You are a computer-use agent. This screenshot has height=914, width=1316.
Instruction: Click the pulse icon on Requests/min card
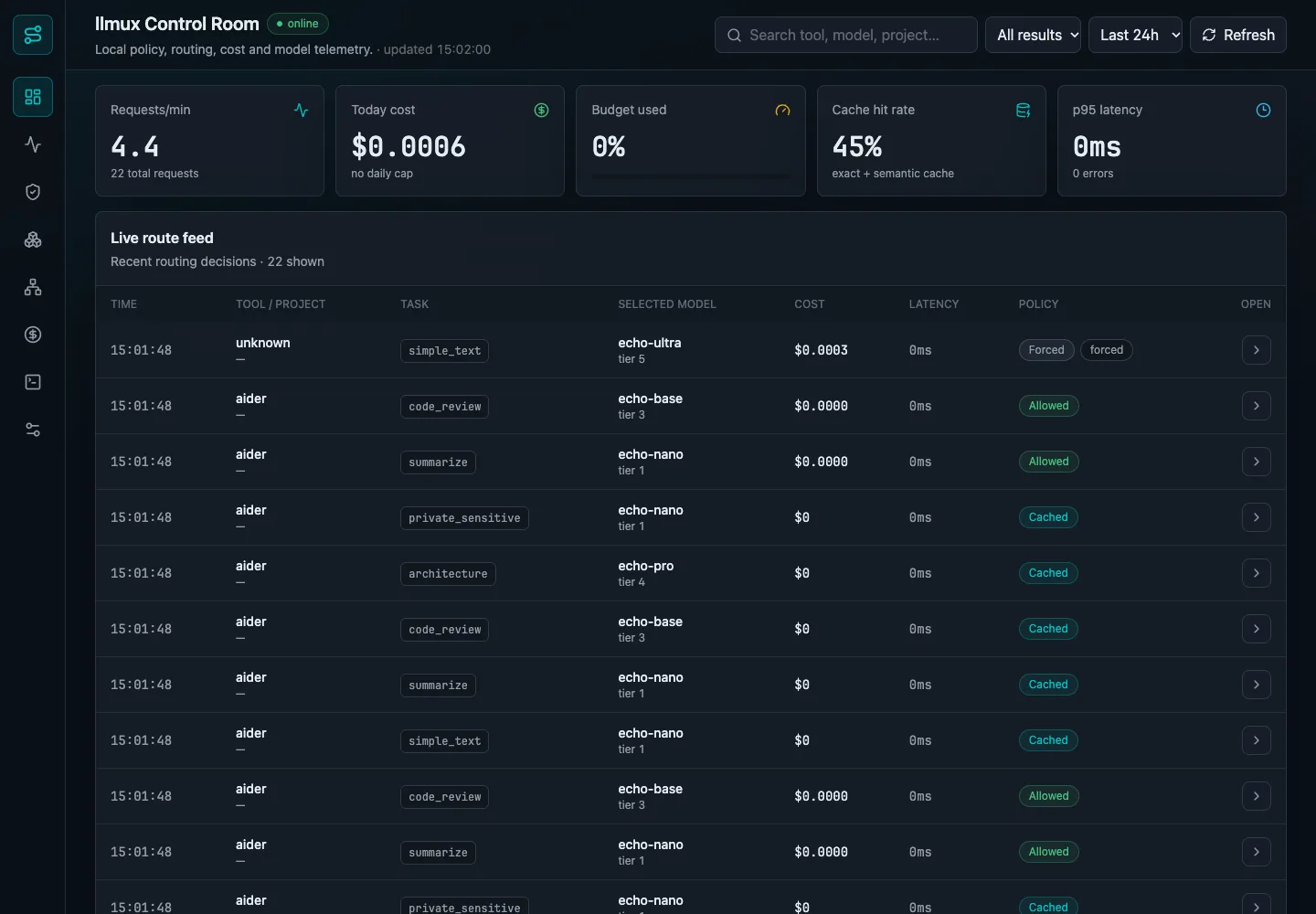point(302,110)
